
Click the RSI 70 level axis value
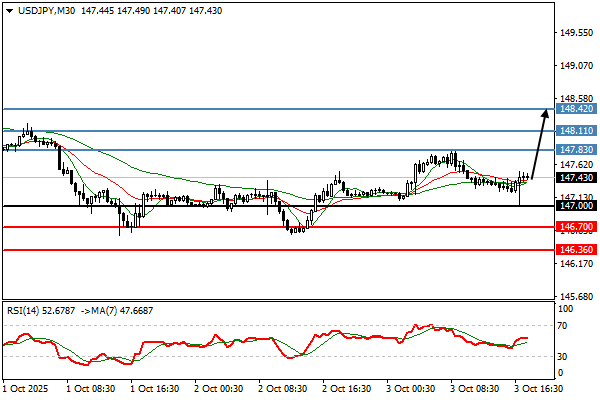564,326
